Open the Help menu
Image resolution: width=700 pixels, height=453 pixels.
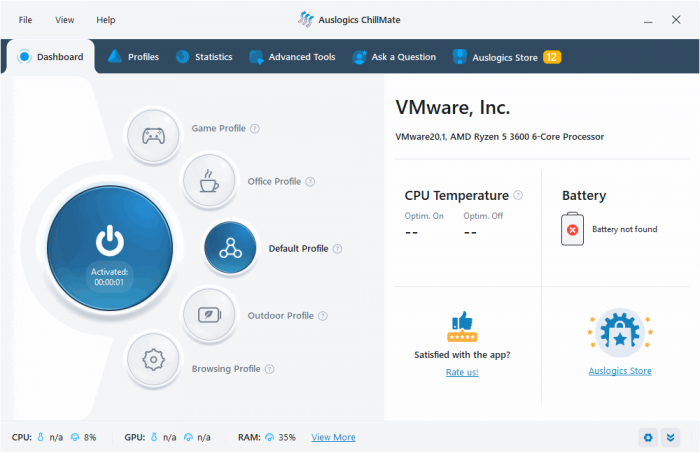(x=106, y=20)
